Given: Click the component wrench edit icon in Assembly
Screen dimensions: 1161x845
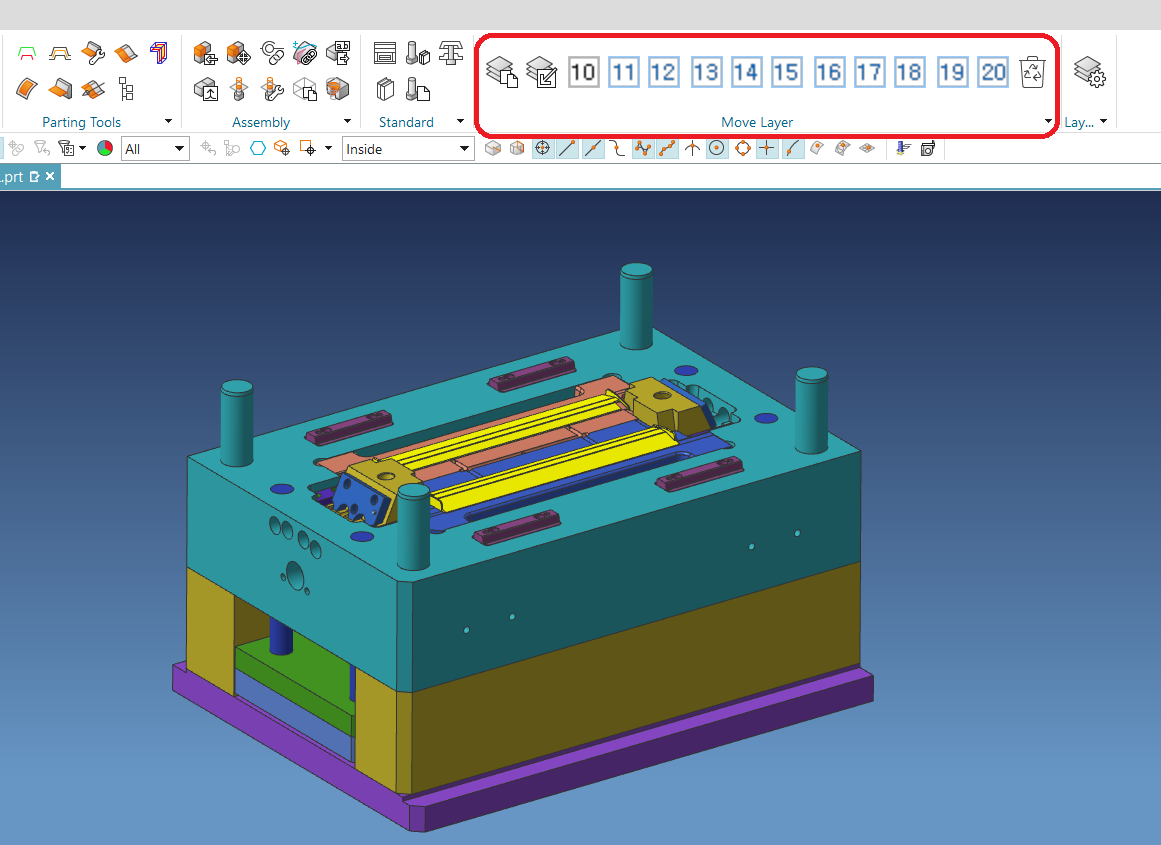Looking at the screenshot, I should pos(272,90).
